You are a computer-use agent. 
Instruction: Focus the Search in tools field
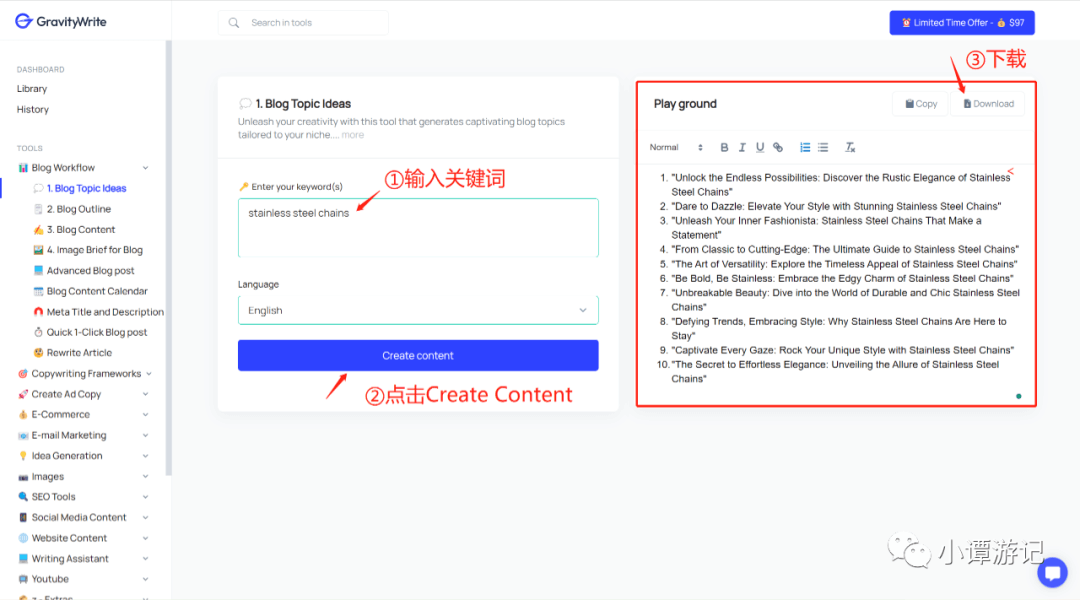304,23
